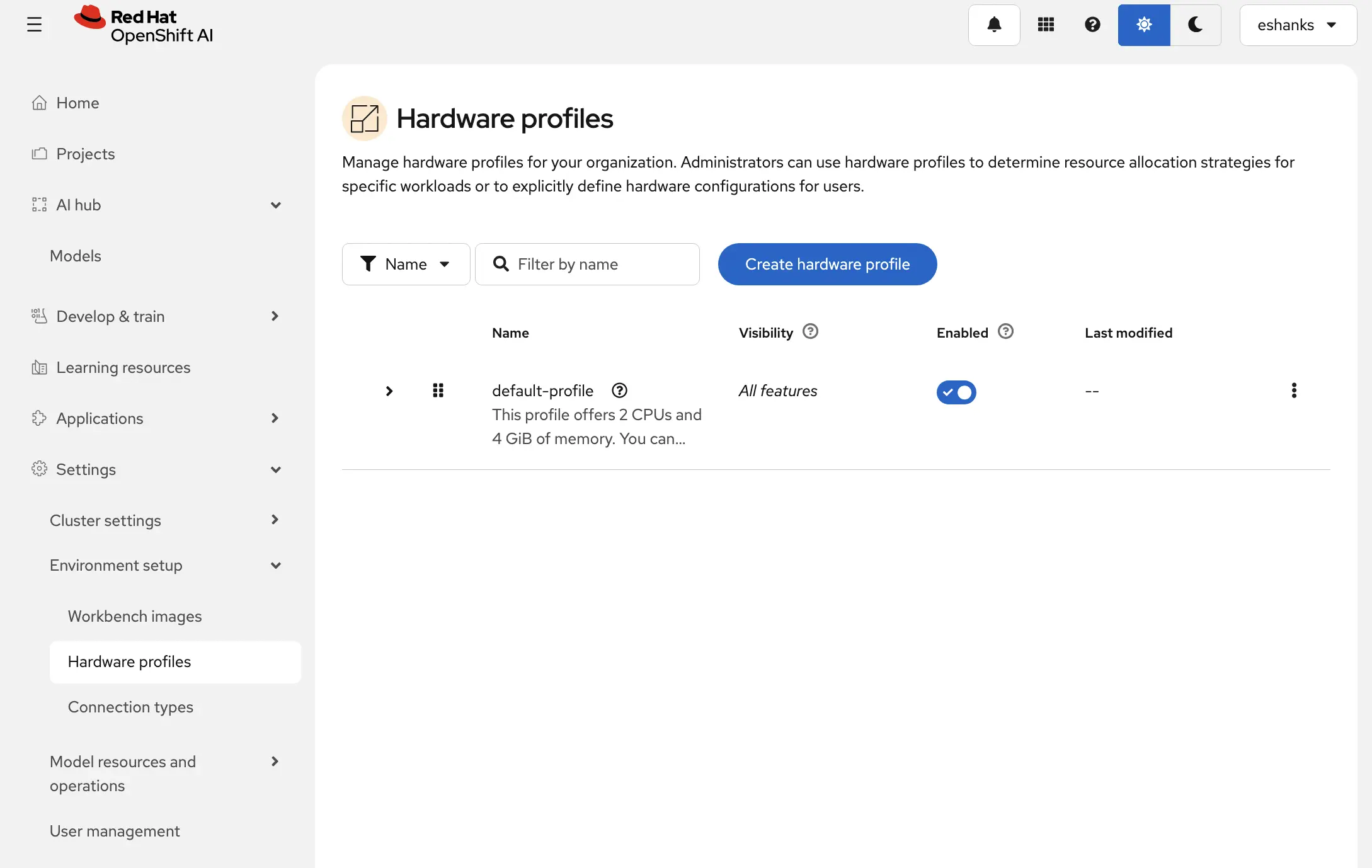The width and height of the screenshot is (1372, 868).
Task: Go to Home in sidebar
Action: [x=77, y=103]
